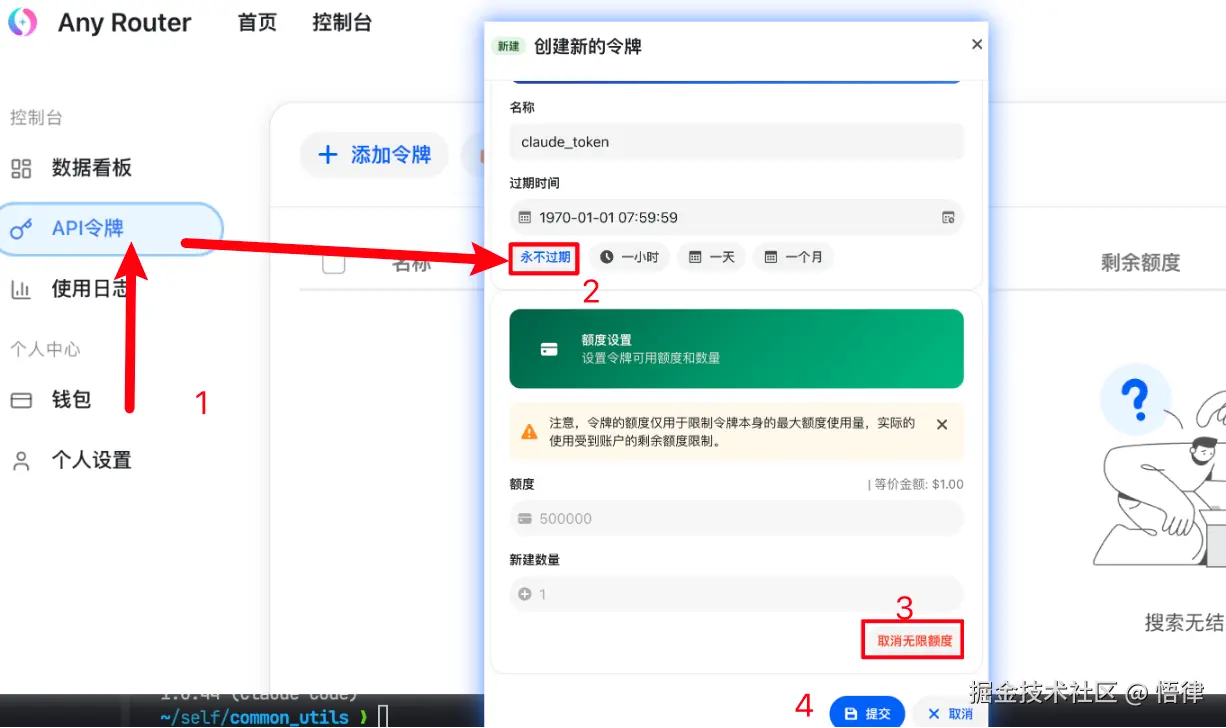The width and height of the screenshot is (1226, 728).
Task: Dismiss the quota warning notice
Action: 942,425
